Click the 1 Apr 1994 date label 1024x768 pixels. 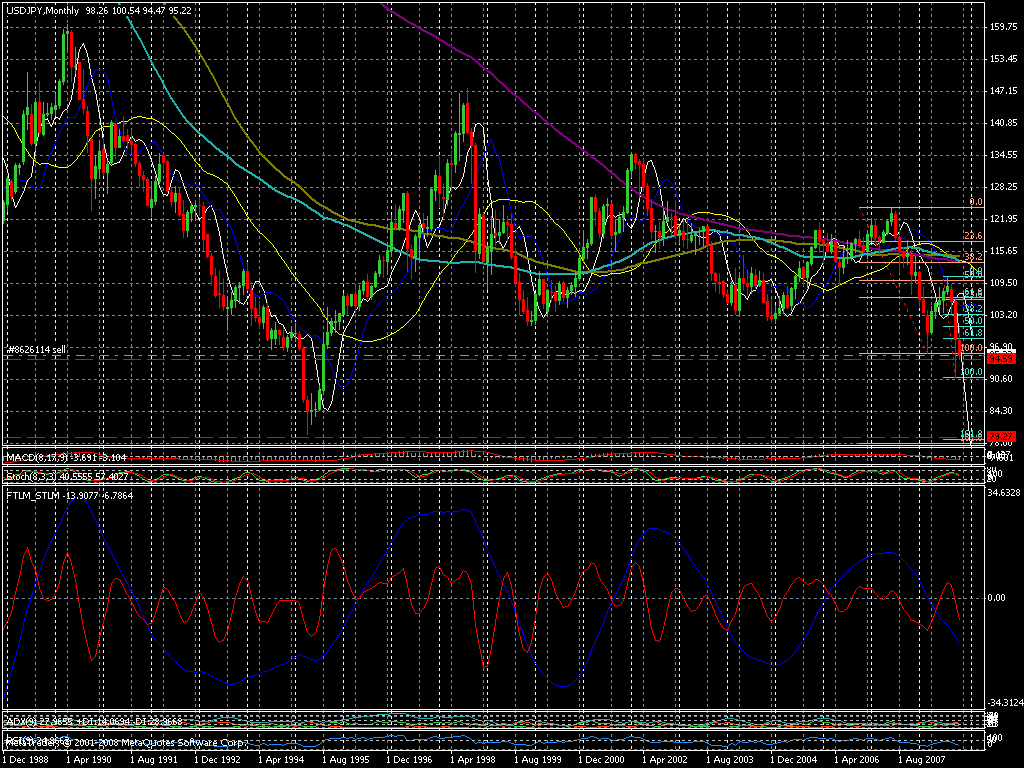pos(281,760)
